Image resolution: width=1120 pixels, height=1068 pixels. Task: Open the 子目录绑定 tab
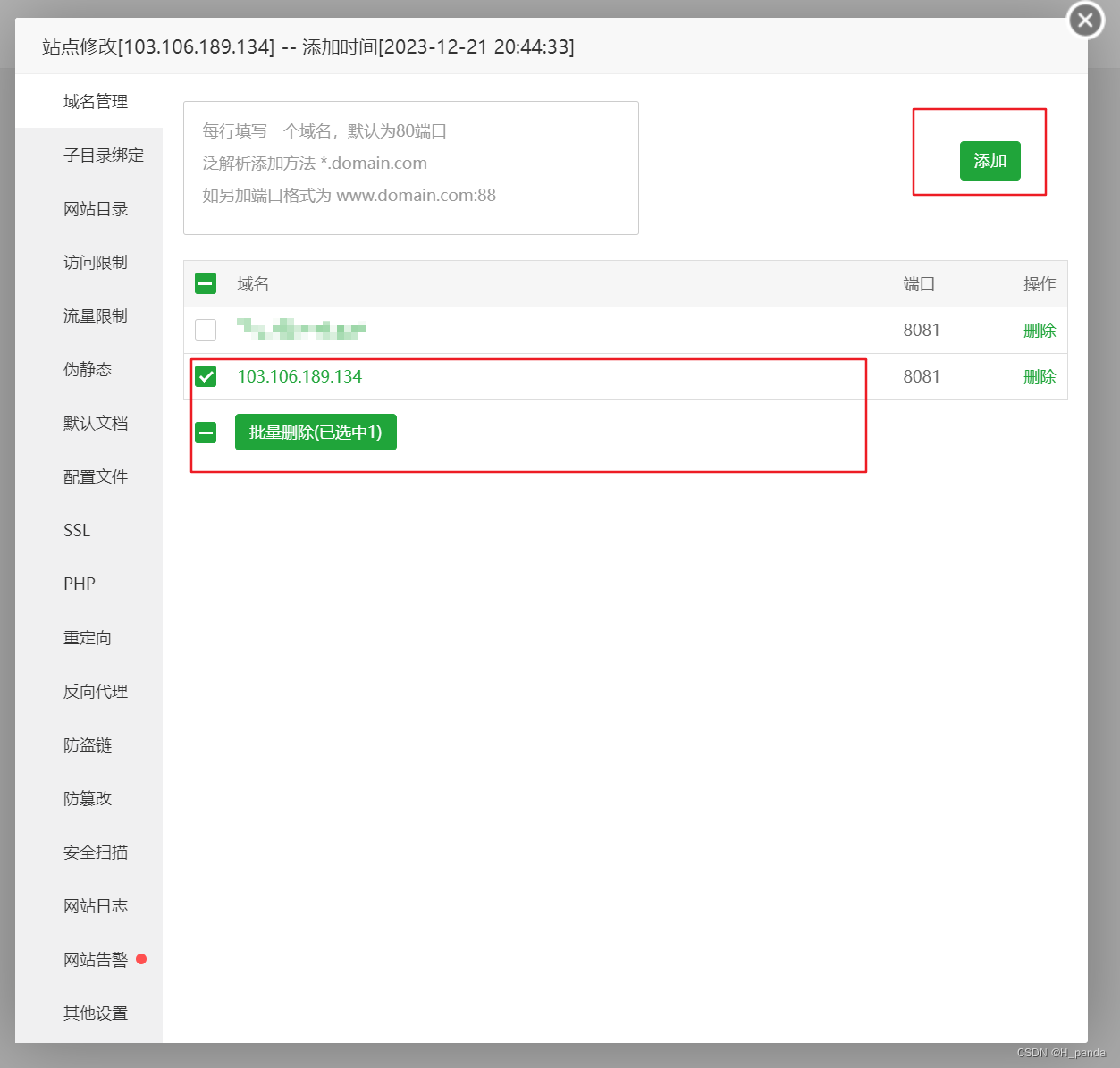[x=88, y=155]
